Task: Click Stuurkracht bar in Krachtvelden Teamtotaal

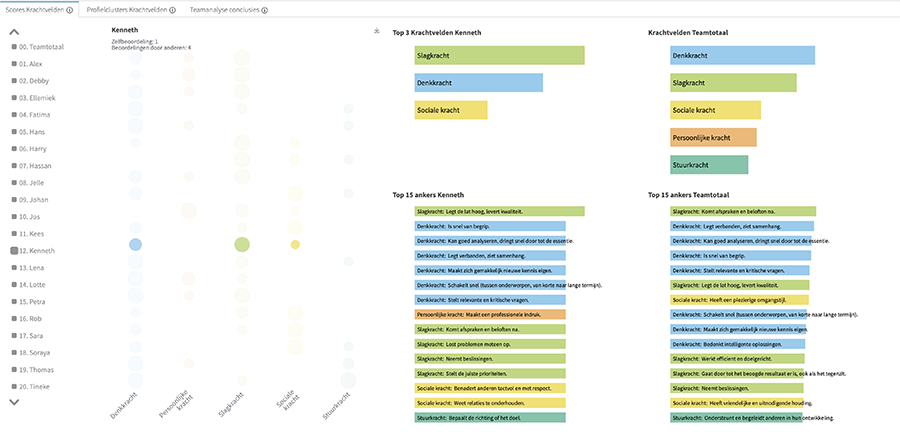Action: tap(709, 165)
